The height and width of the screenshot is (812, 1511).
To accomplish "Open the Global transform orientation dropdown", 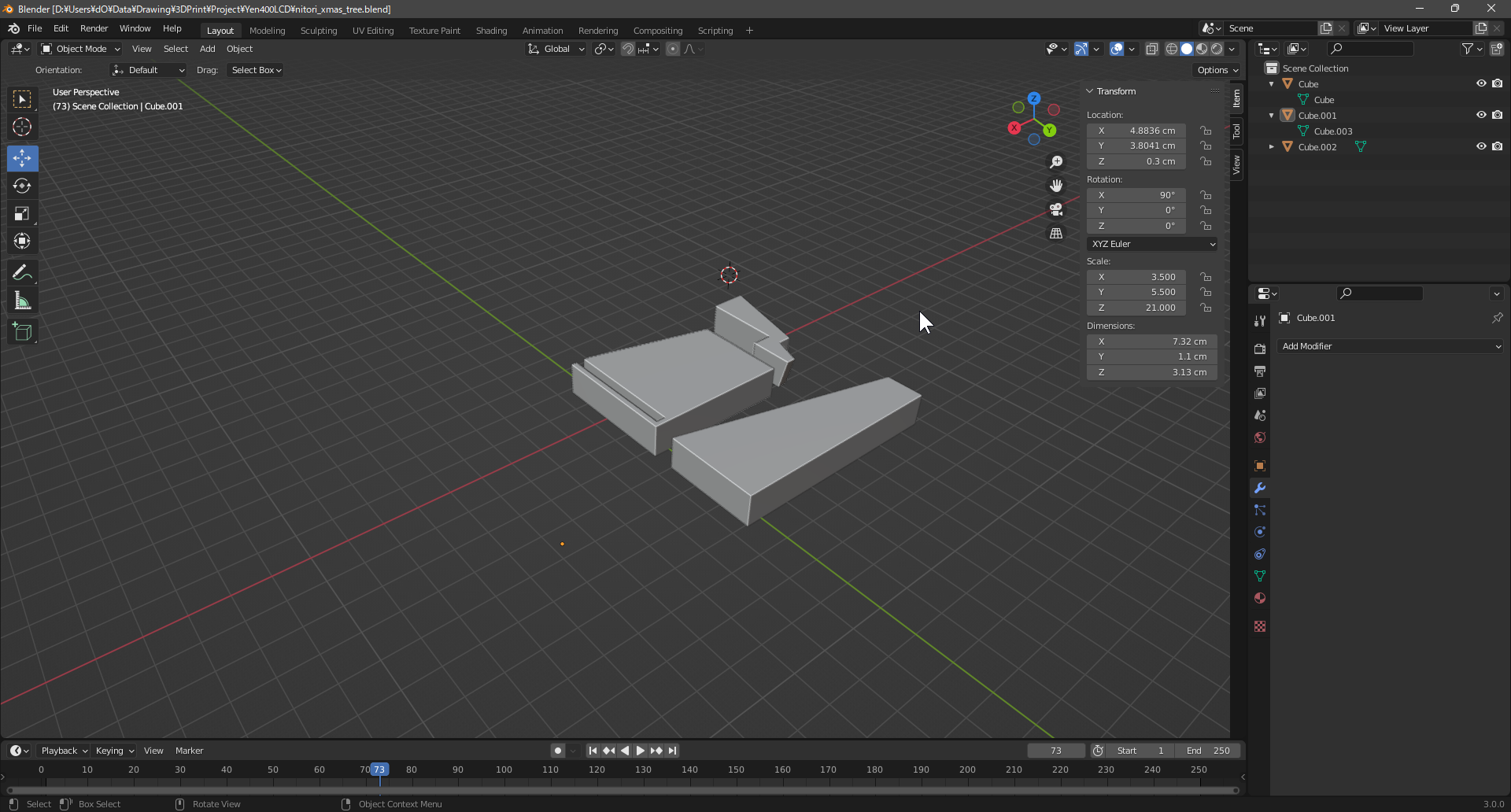I will [x=556, y=49].
